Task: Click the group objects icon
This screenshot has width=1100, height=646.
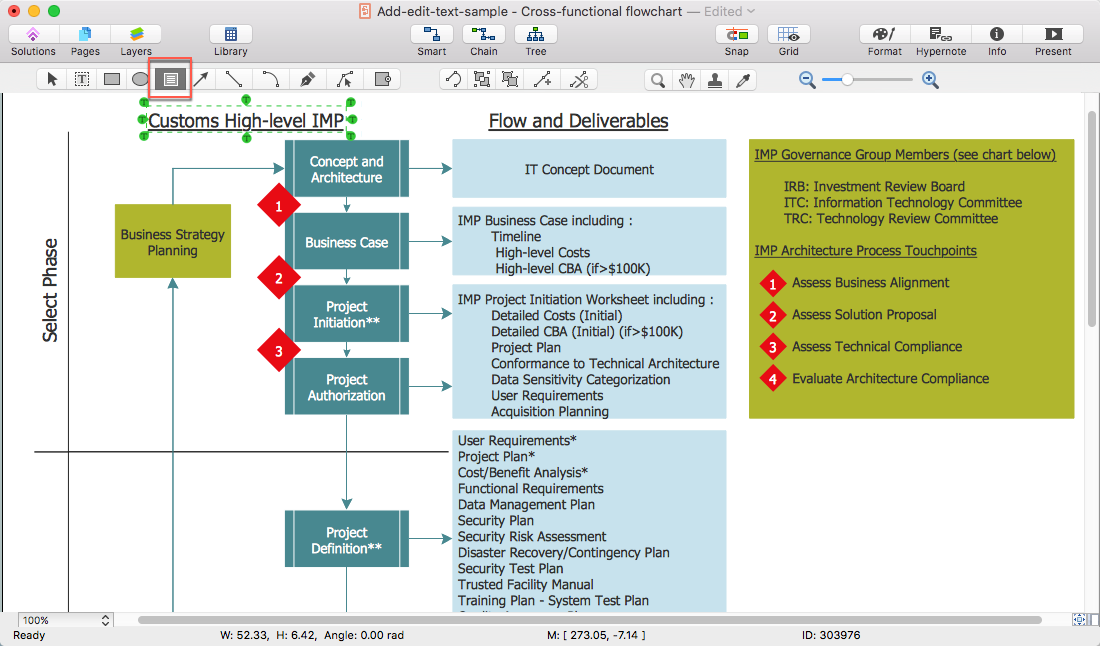Action: [x=482, y=79]
